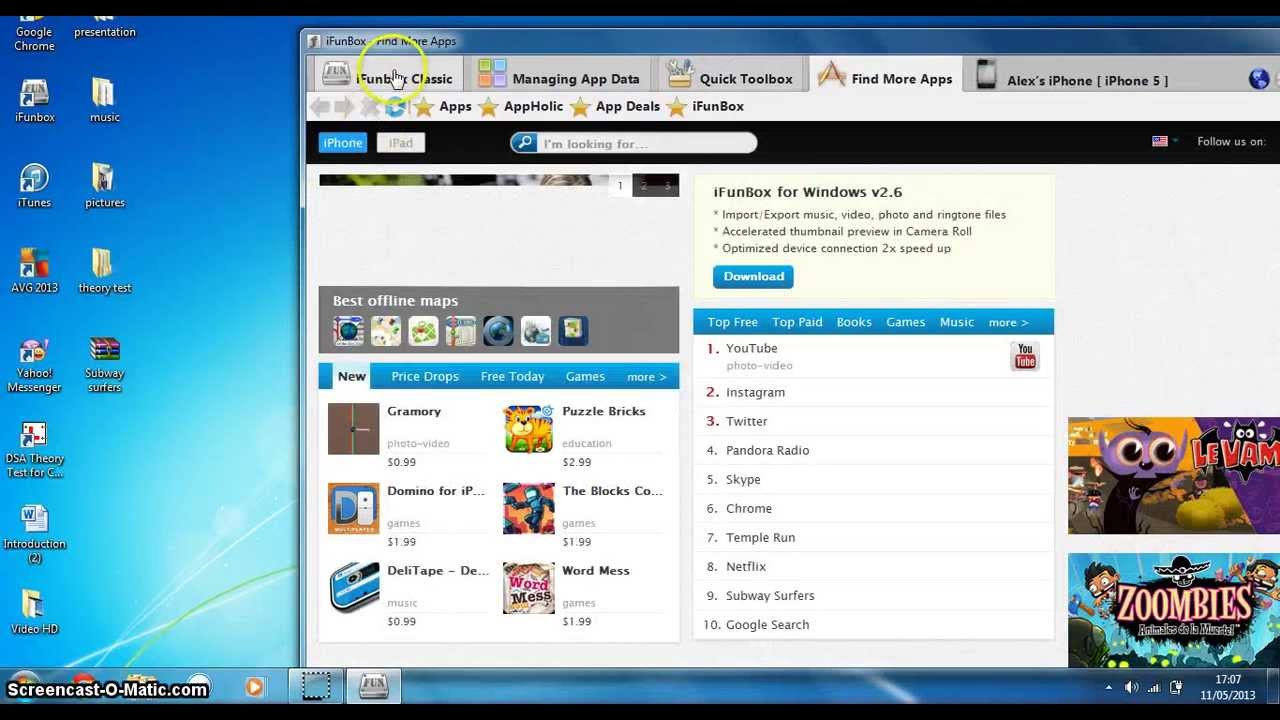Show banner slide 1
This screenshot has height=720, width=1280.
tap(620, 185)
